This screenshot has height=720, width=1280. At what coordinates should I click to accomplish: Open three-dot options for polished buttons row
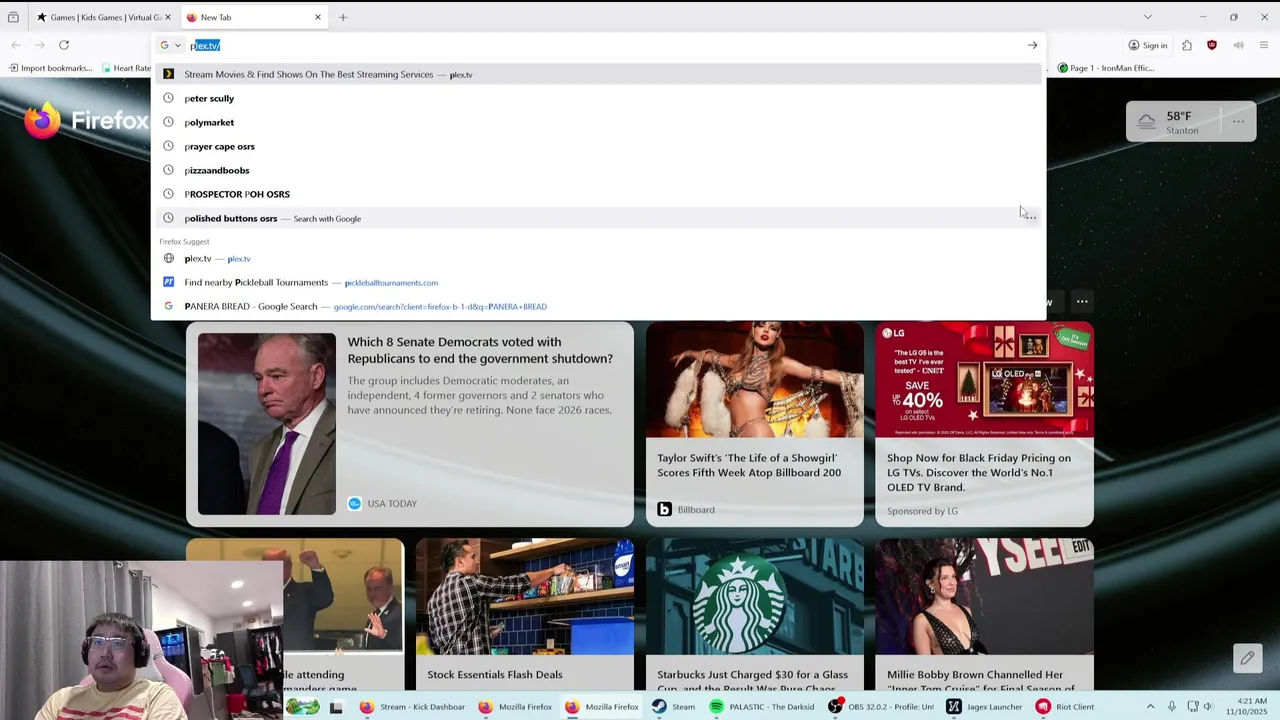(1030, 218)
